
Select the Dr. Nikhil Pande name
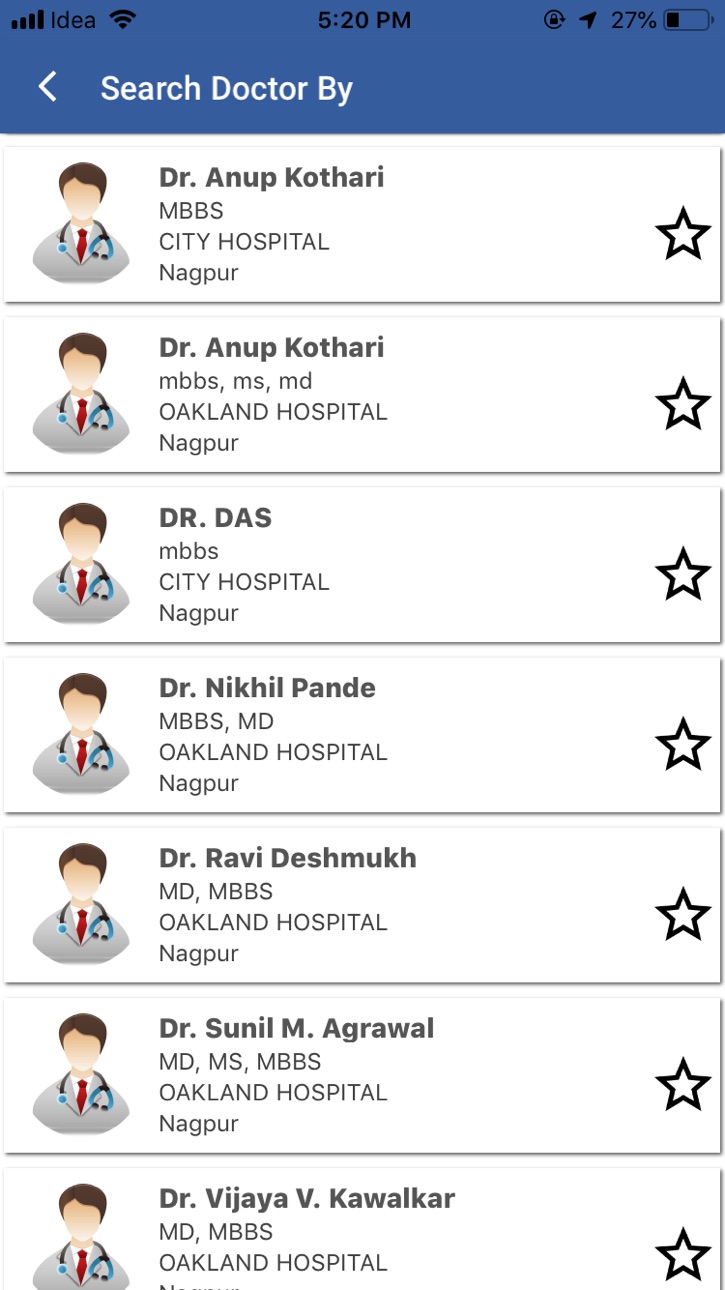tap(267, 688)
